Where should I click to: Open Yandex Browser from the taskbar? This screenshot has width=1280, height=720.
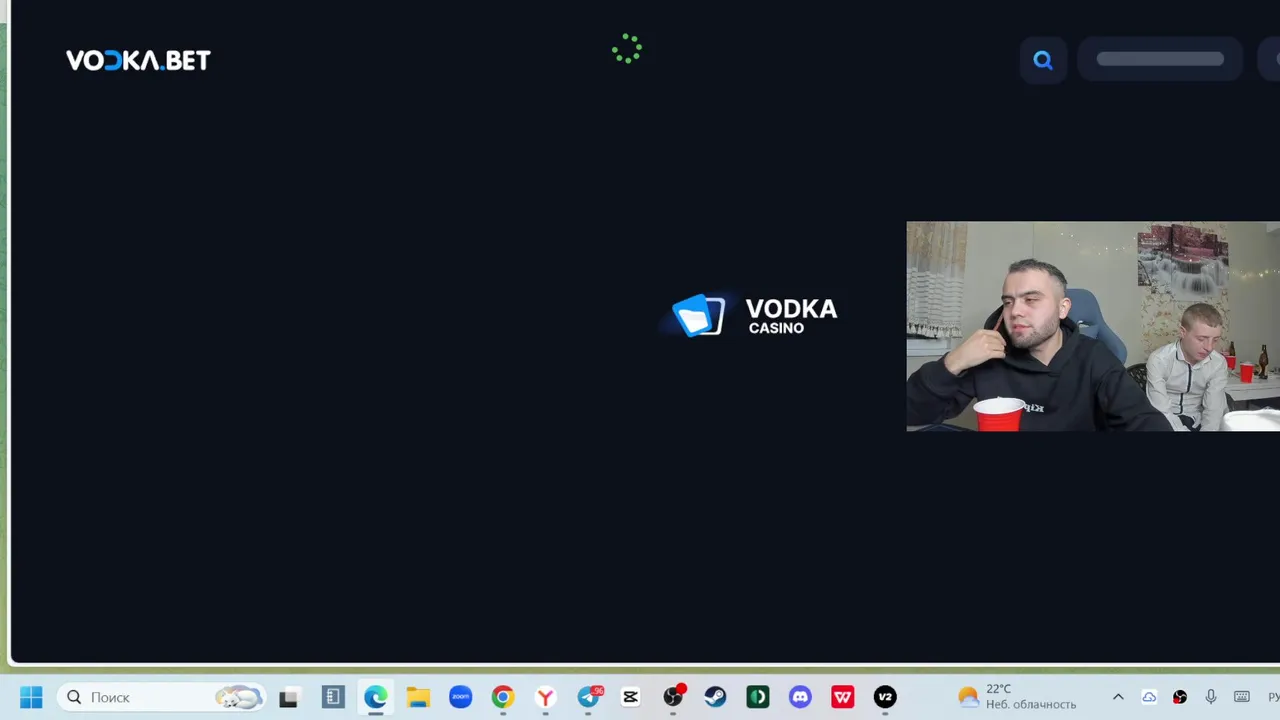[x=545, y=697]
